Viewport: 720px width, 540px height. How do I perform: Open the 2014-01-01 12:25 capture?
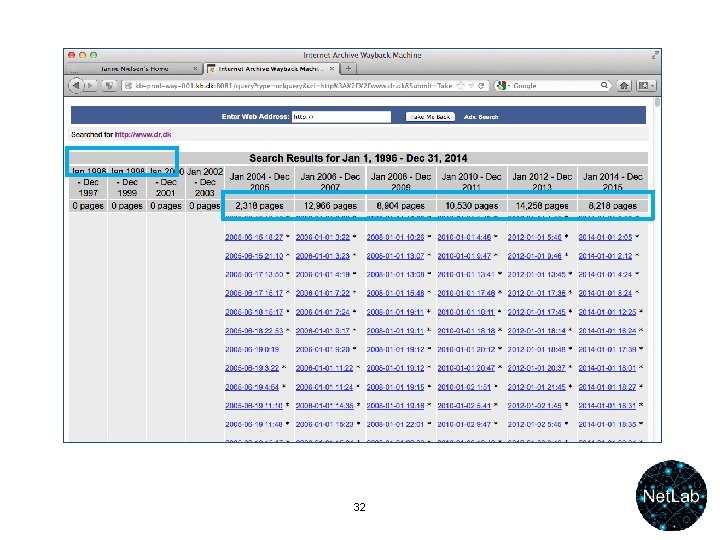(x=607, y=312)
